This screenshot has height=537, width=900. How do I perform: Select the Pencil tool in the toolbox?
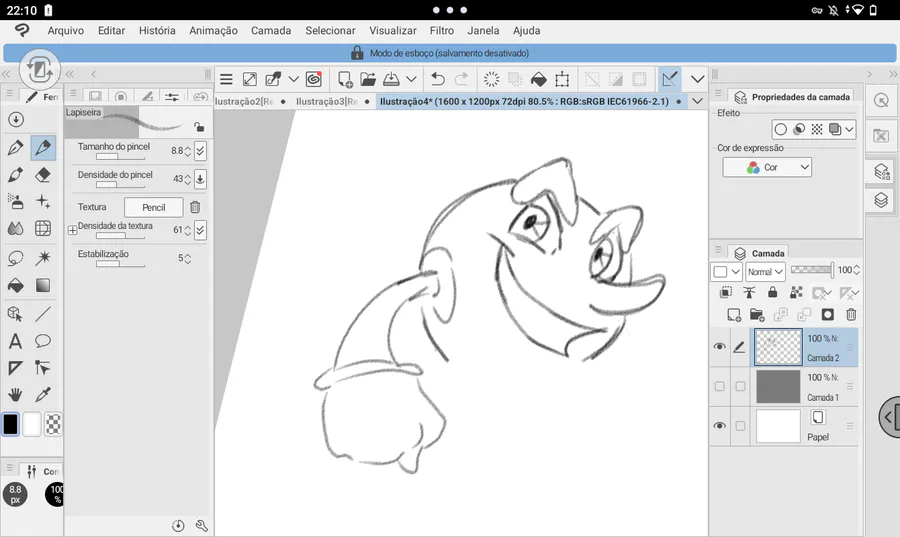[x=42, y=148]
